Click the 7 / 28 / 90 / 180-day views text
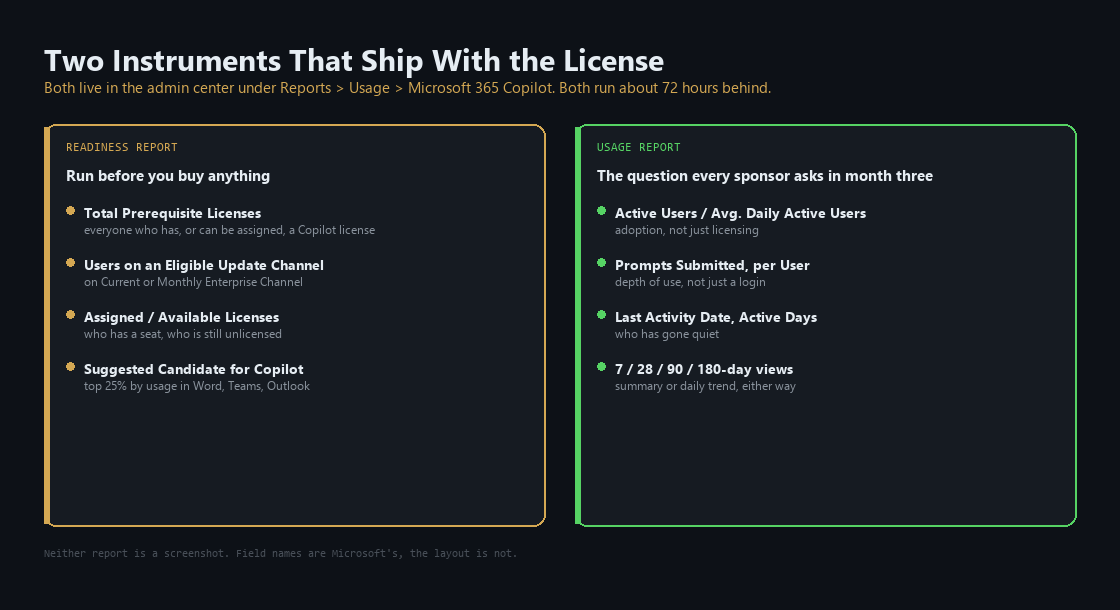1120x610 pixels. 704,369
